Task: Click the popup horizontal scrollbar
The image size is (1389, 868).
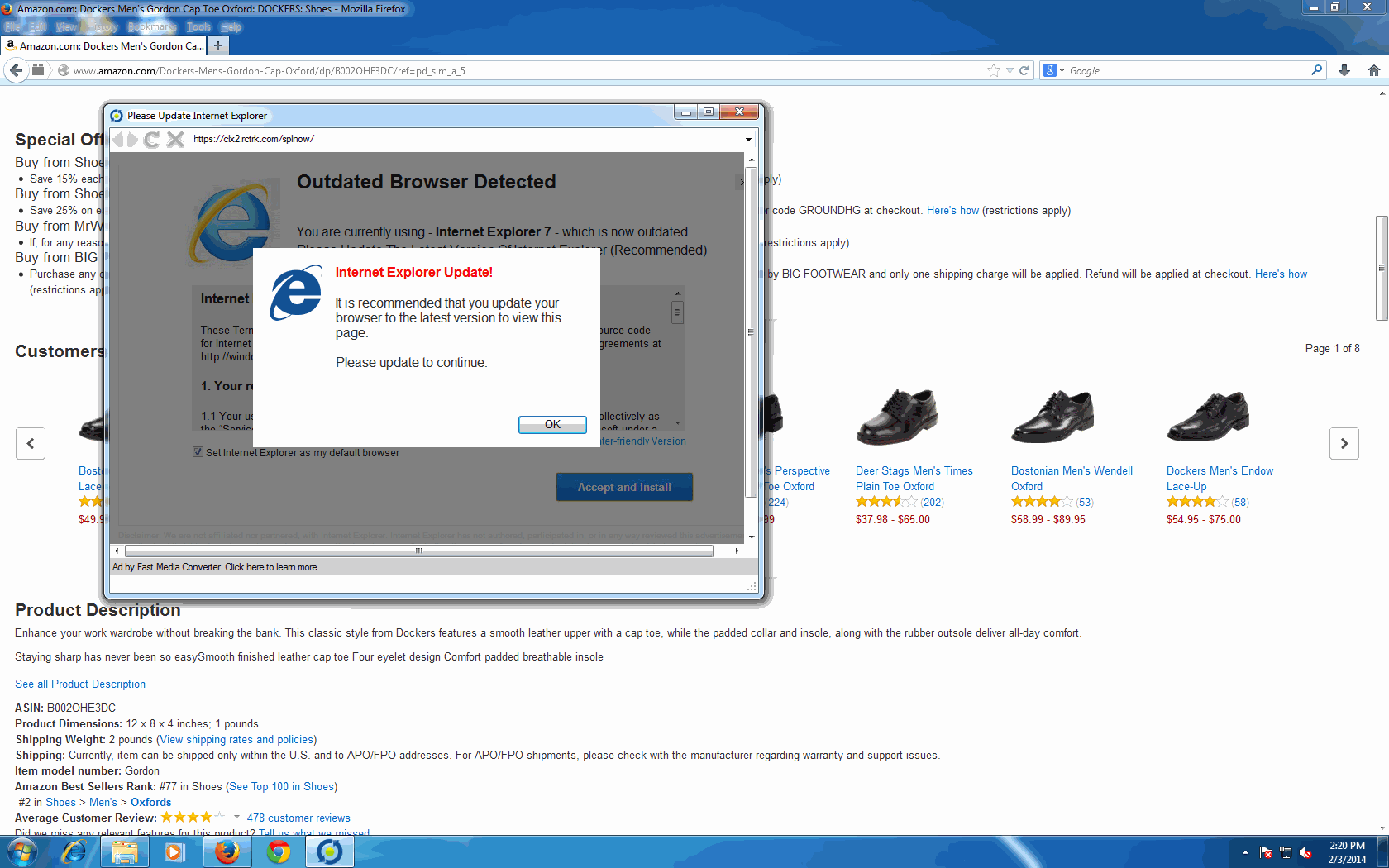Action: coord(419,551)
